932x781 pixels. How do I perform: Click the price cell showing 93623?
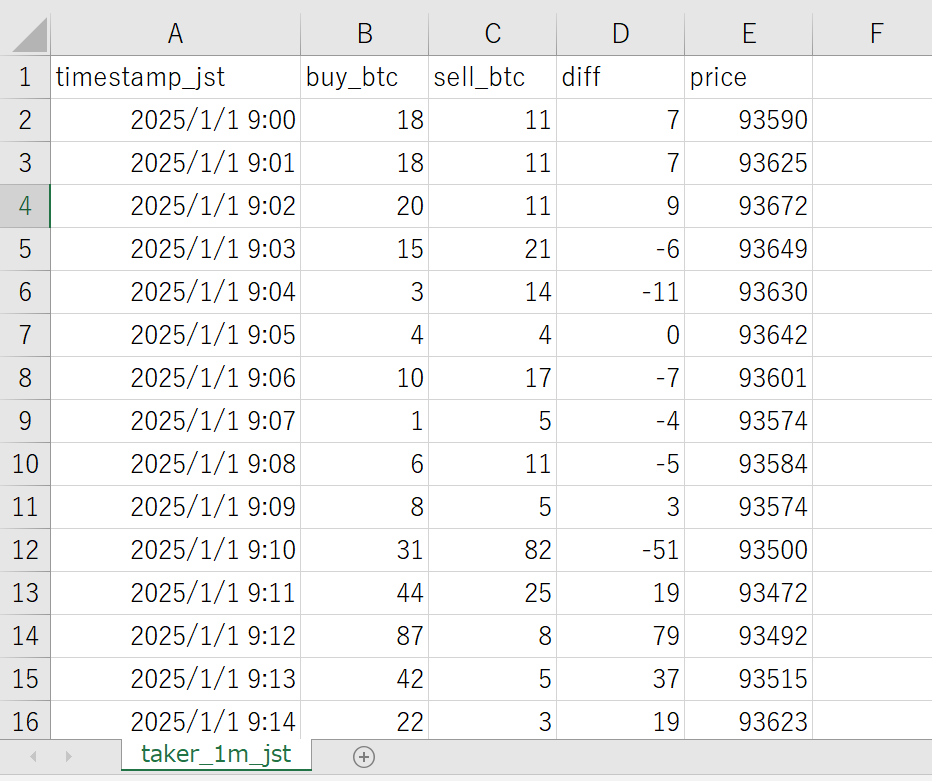click(x=748, y=721)
